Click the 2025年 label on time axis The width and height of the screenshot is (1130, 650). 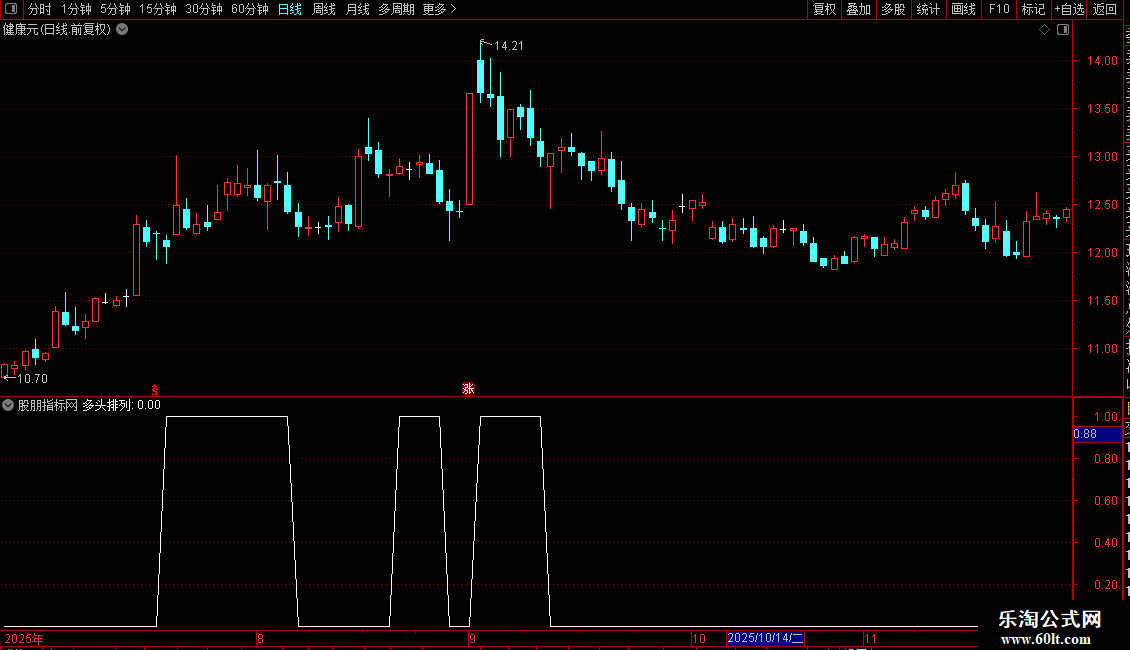[24, 638]
